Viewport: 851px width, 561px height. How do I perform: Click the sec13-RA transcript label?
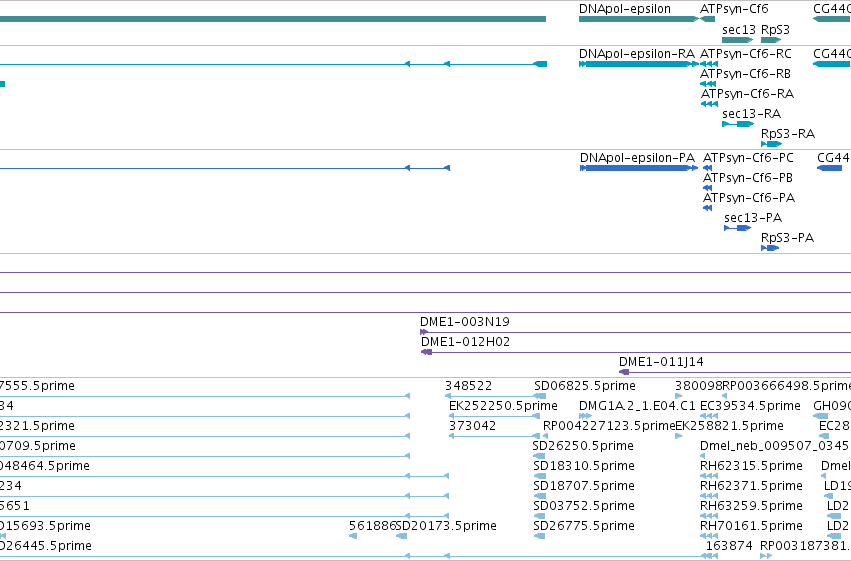(751, 114)
